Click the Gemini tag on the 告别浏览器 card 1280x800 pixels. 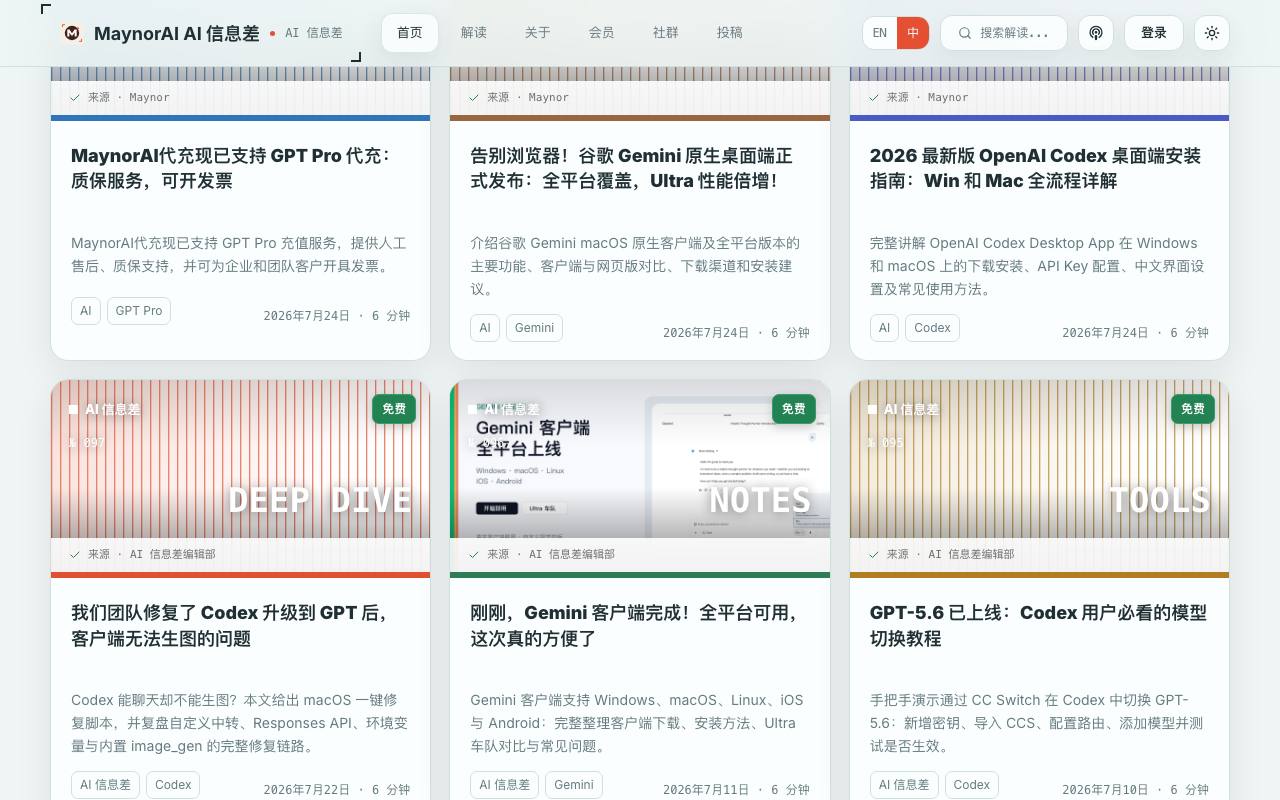coord(535,328)
